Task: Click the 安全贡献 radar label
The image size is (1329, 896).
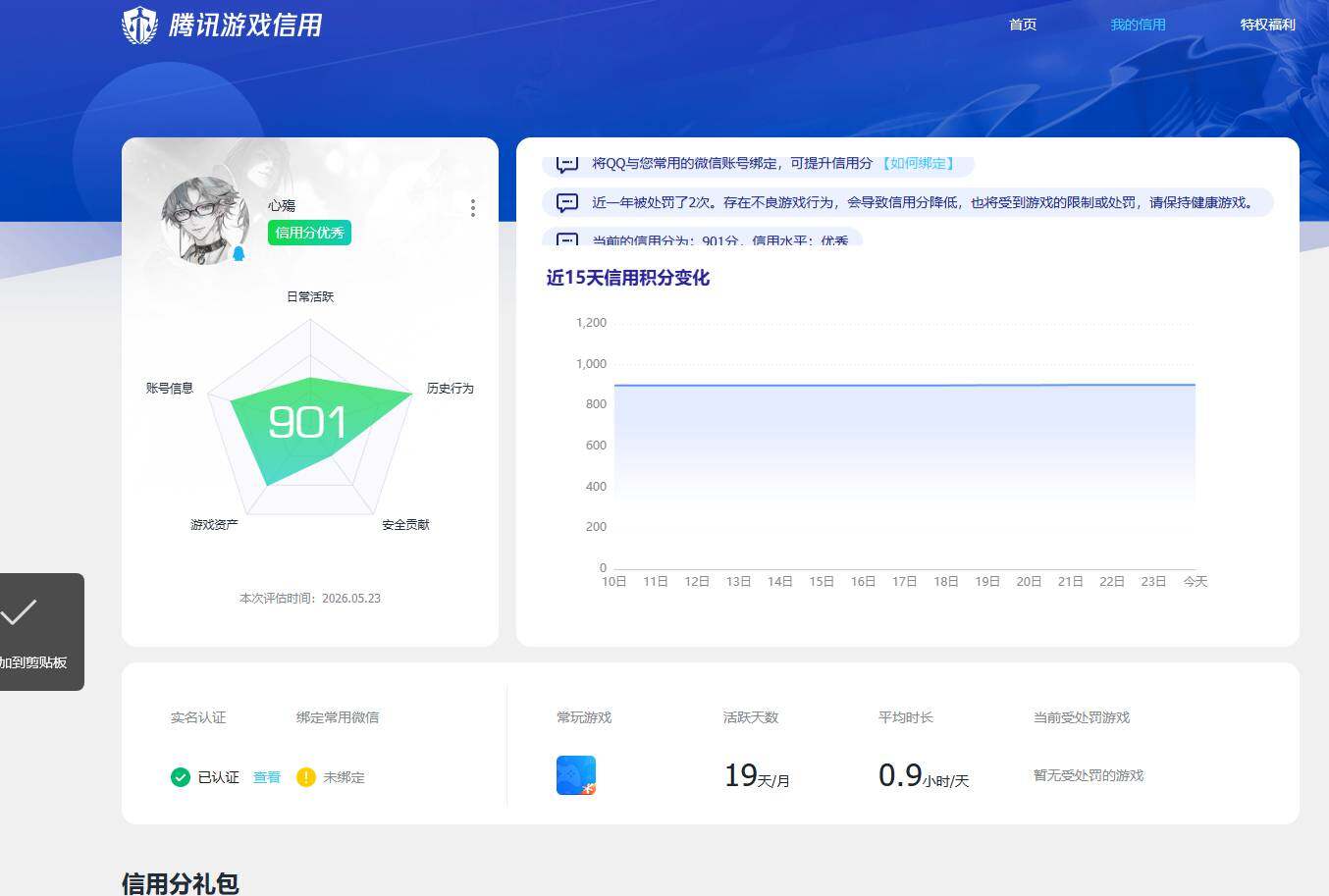Action: (x=406, y=525)
